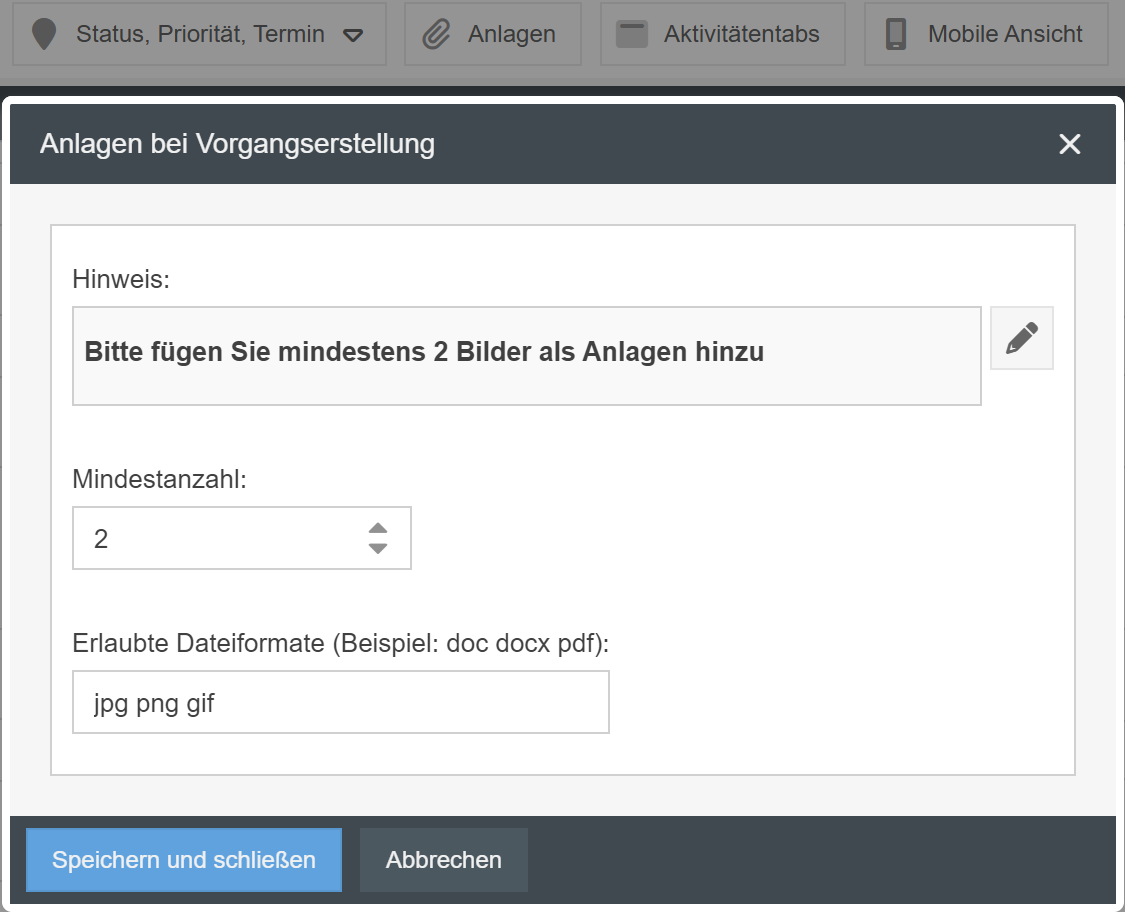The height and width of the screenshot is (912, 1125).
Task: Click the Hinweis text box
Action: (526, 356)
